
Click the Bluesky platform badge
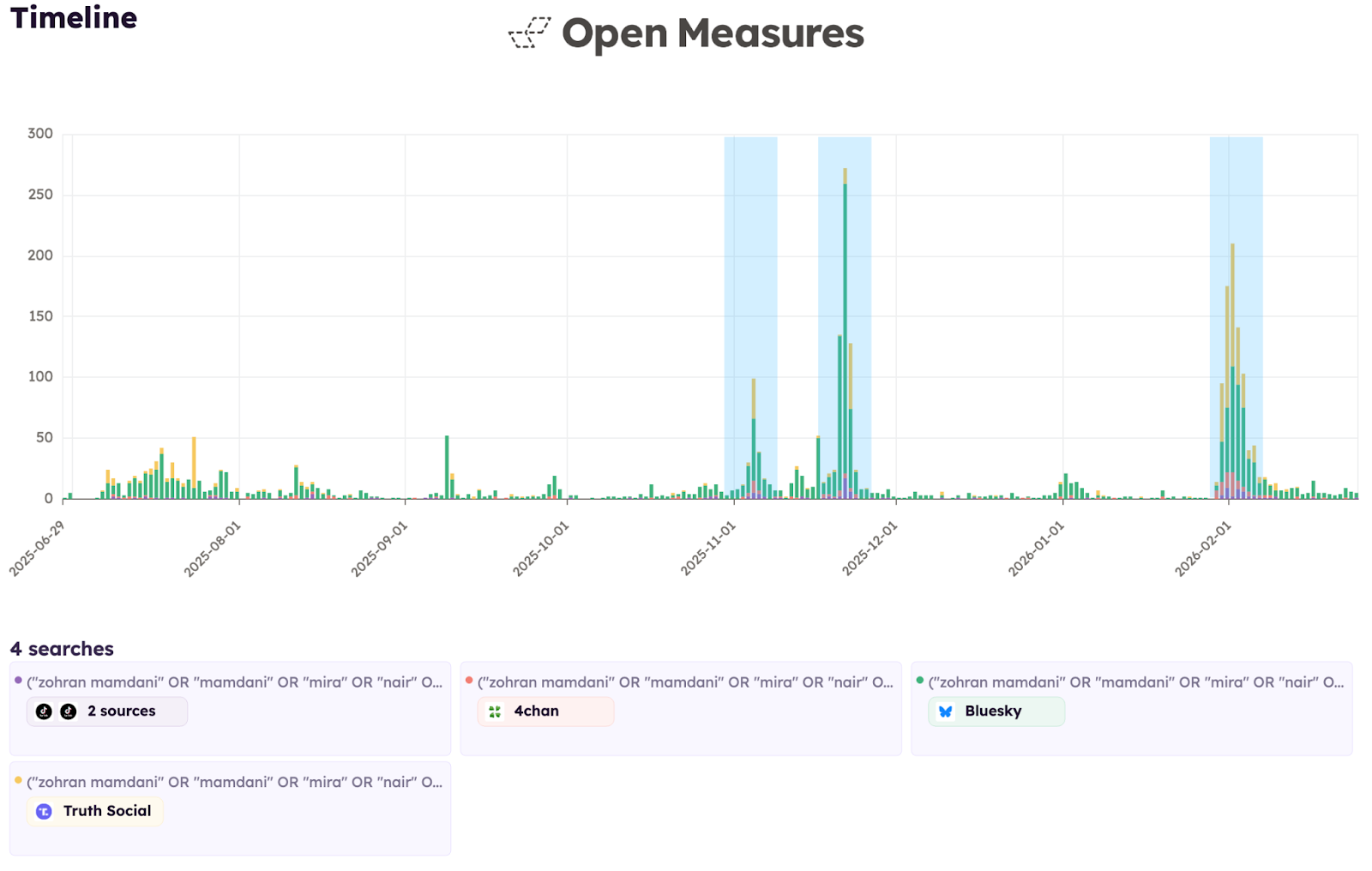tap(995, 711)
